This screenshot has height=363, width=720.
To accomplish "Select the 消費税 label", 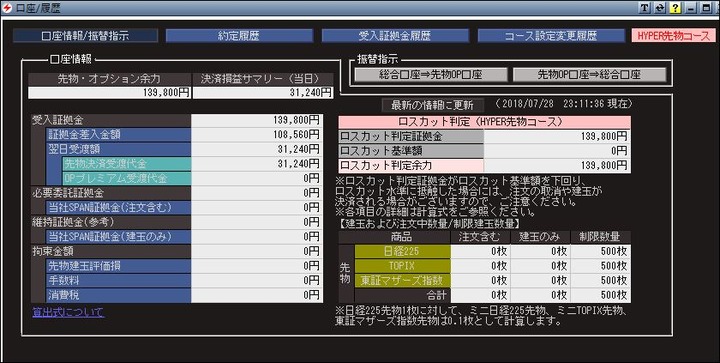I will tap(118, 295).
